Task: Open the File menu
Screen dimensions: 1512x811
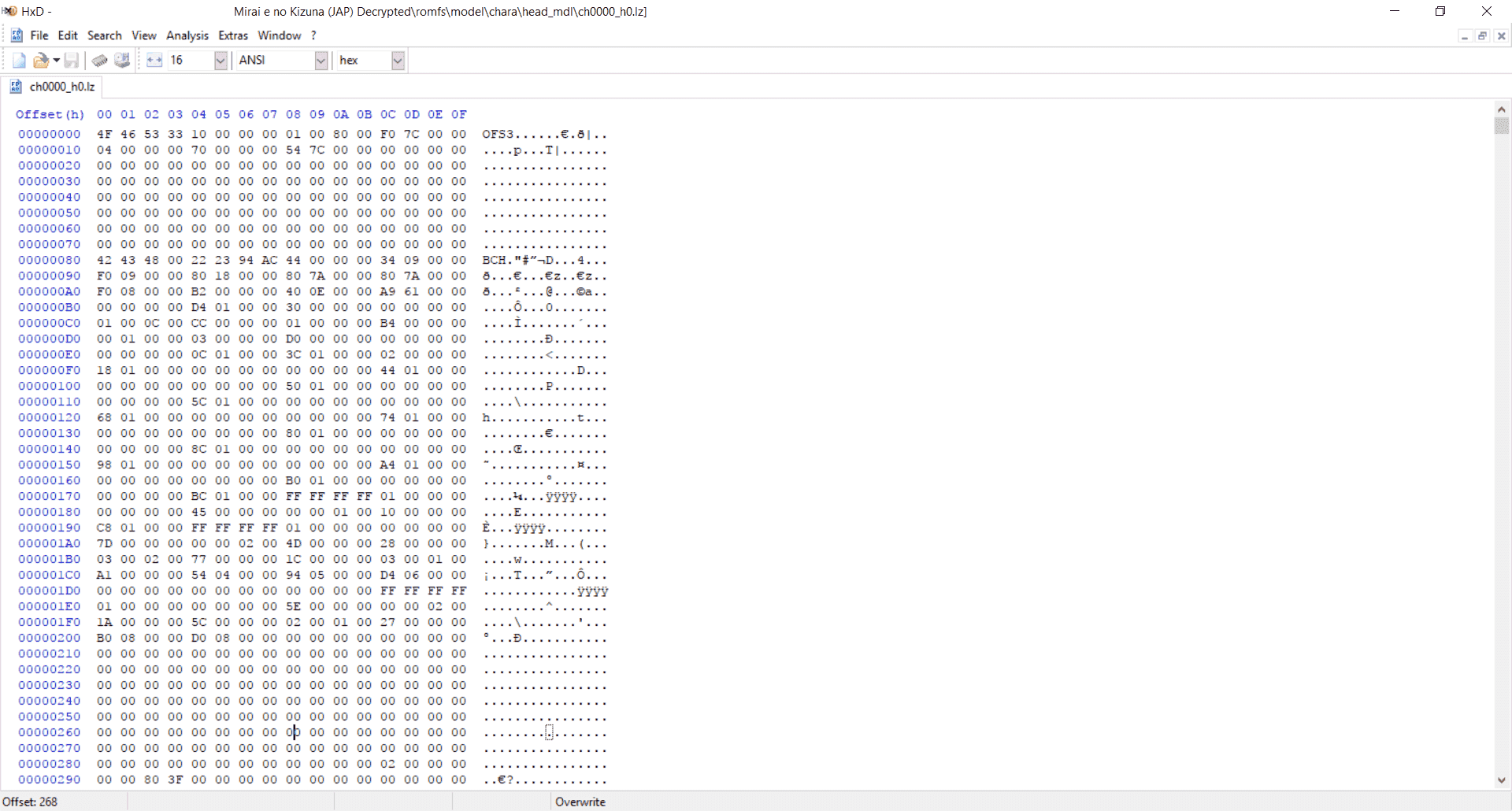Action: click(39, 35)
